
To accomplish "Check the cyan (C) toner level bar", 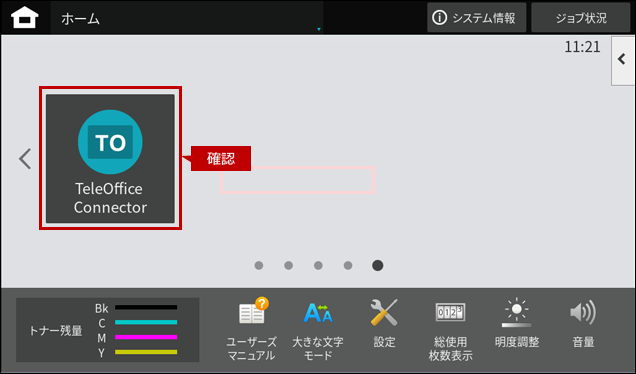I will pyautogui.click(x=146, y=322).
